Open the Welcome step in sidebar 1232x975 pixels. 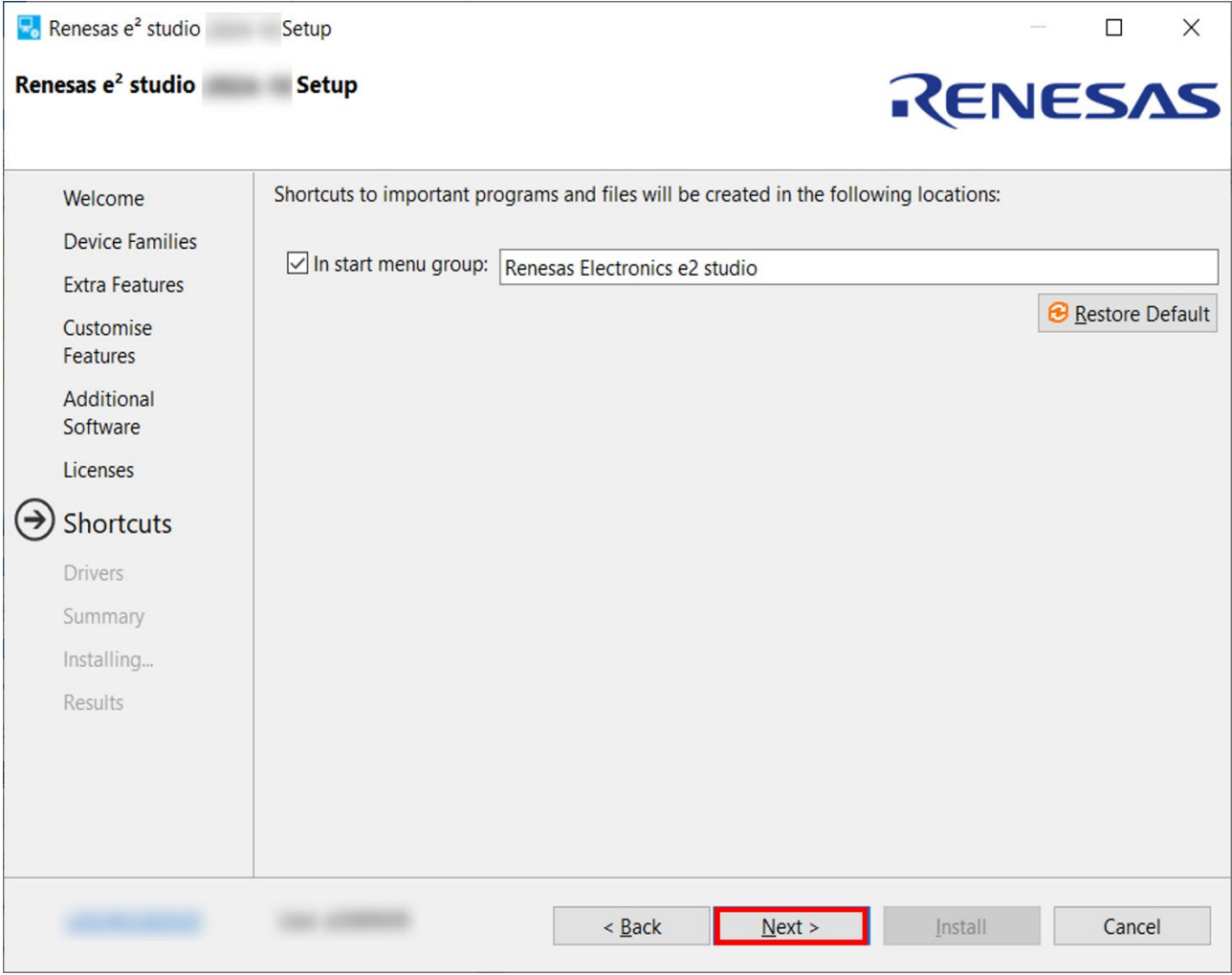point(104,199)
